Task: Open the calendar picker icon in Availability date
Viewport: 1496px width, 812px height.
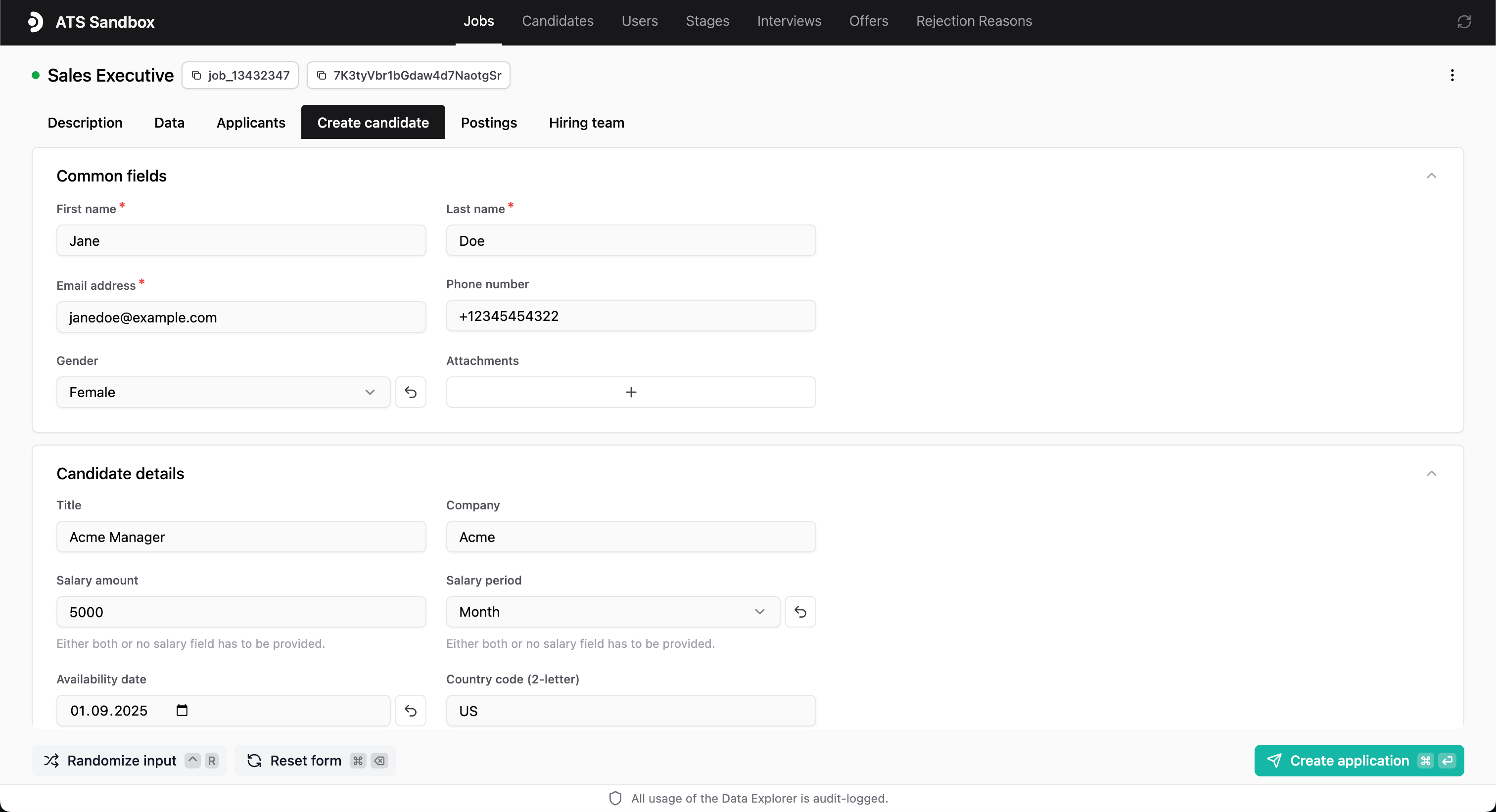Action: (182, 711)
